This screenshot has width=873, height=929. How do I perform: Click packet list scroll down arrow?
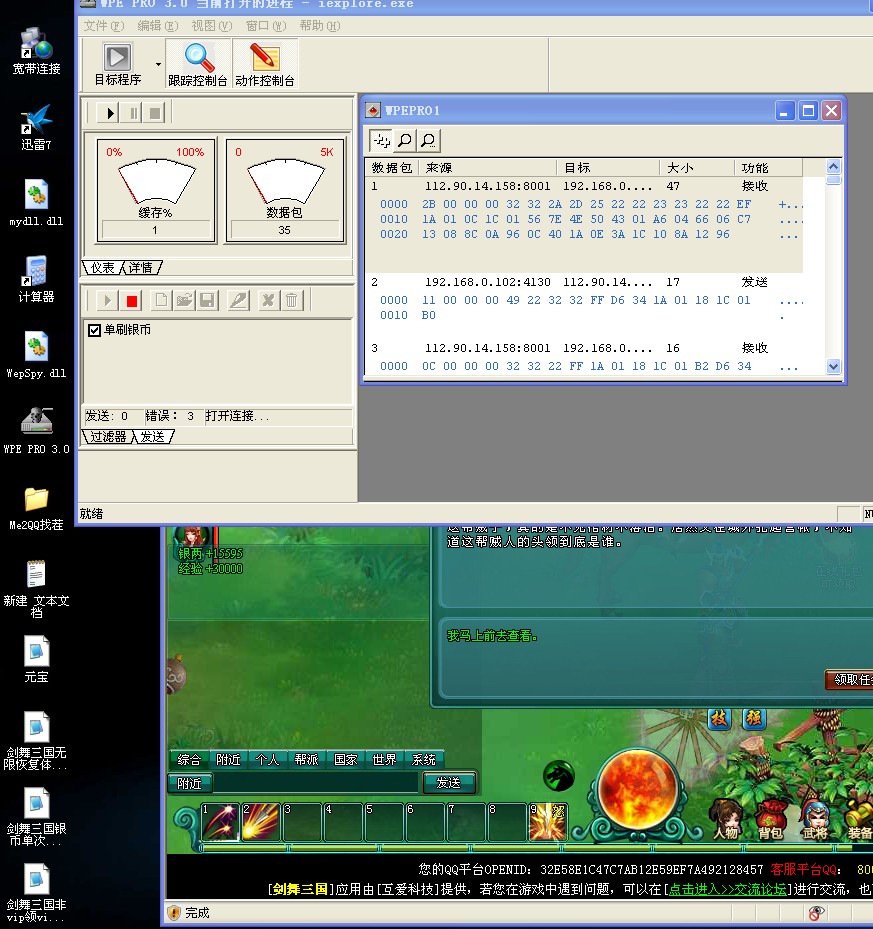(833, 367)
